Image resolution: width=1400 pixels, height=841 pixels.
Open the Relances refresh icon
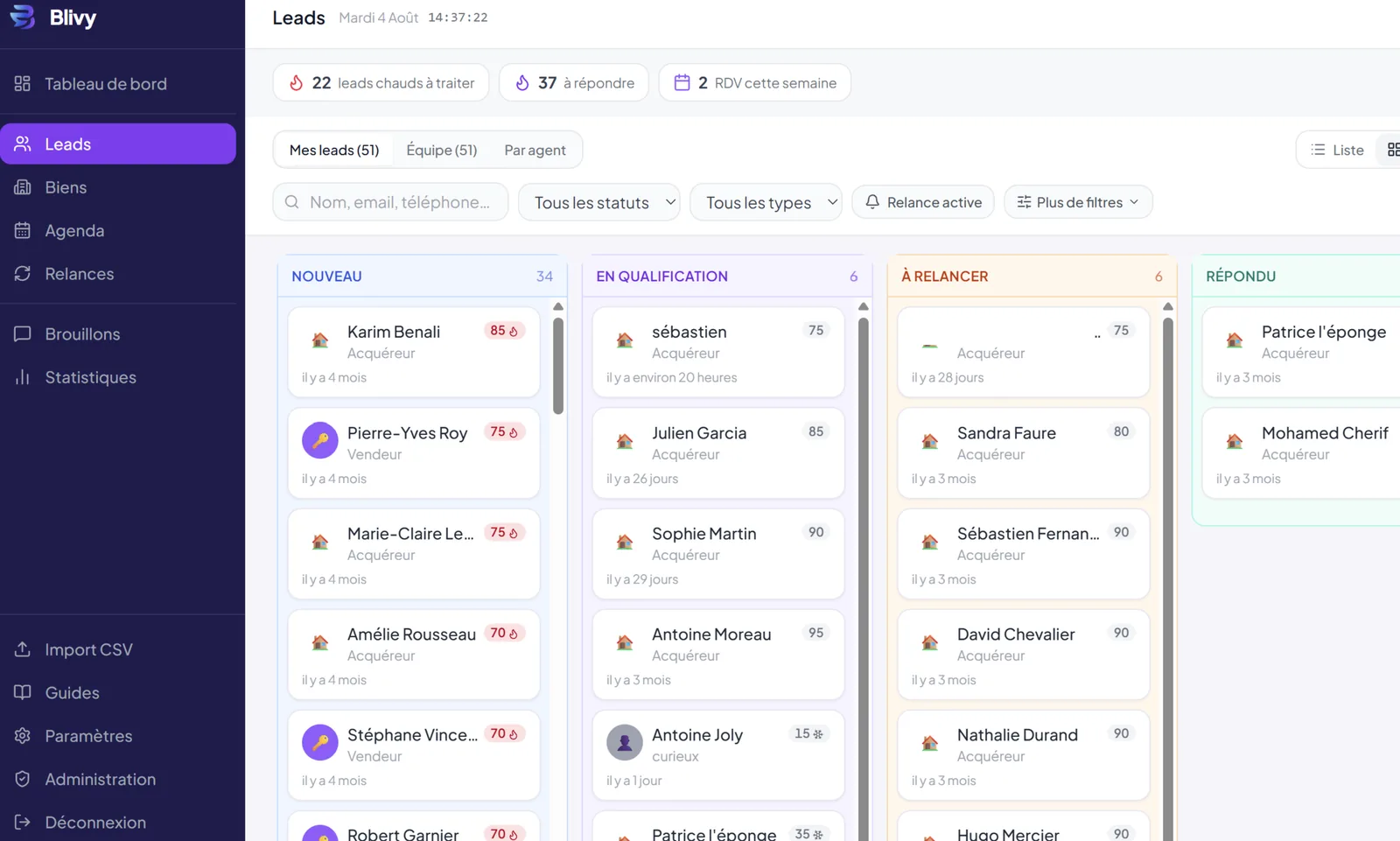click(23, 273)
